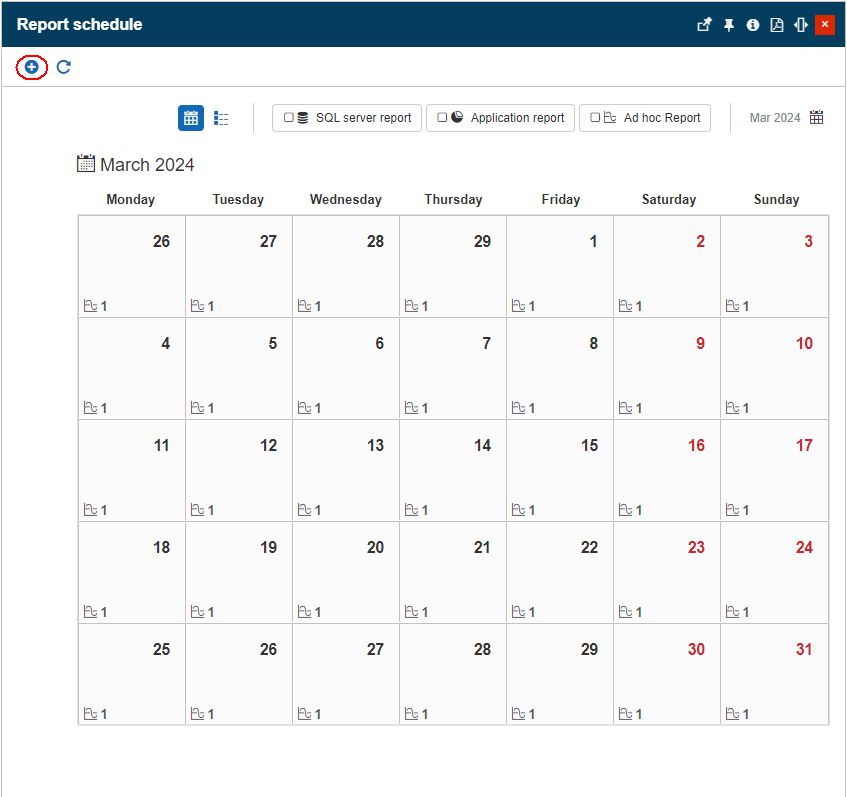Check the Ad hoc Report filter box

595,118
